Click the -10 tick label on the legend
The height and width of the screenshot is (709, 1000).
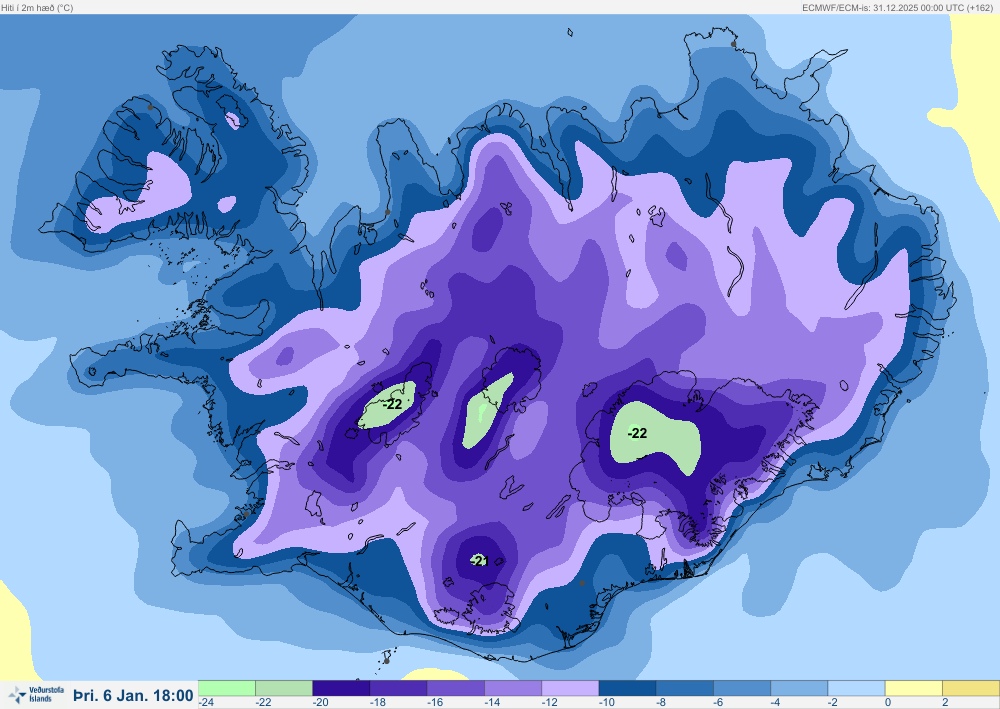[x=607, y=703]
